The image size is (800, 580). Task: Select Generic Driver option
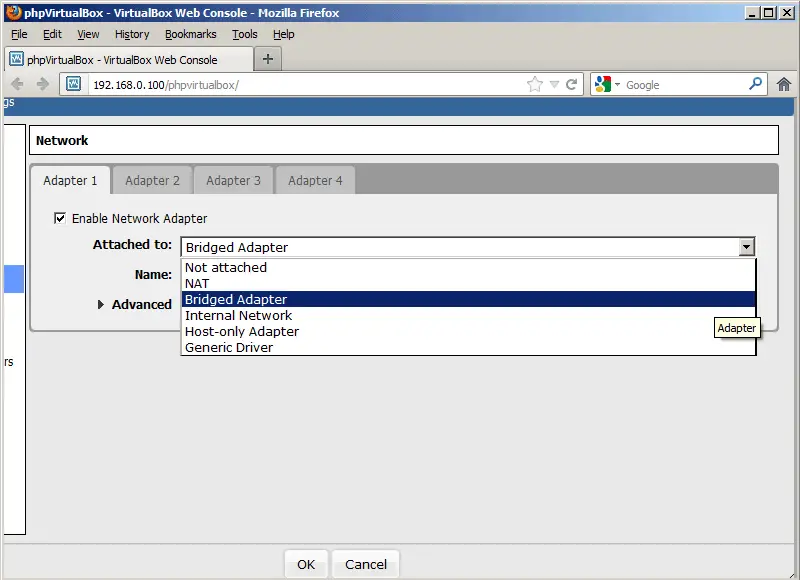(x=468, y=347)
